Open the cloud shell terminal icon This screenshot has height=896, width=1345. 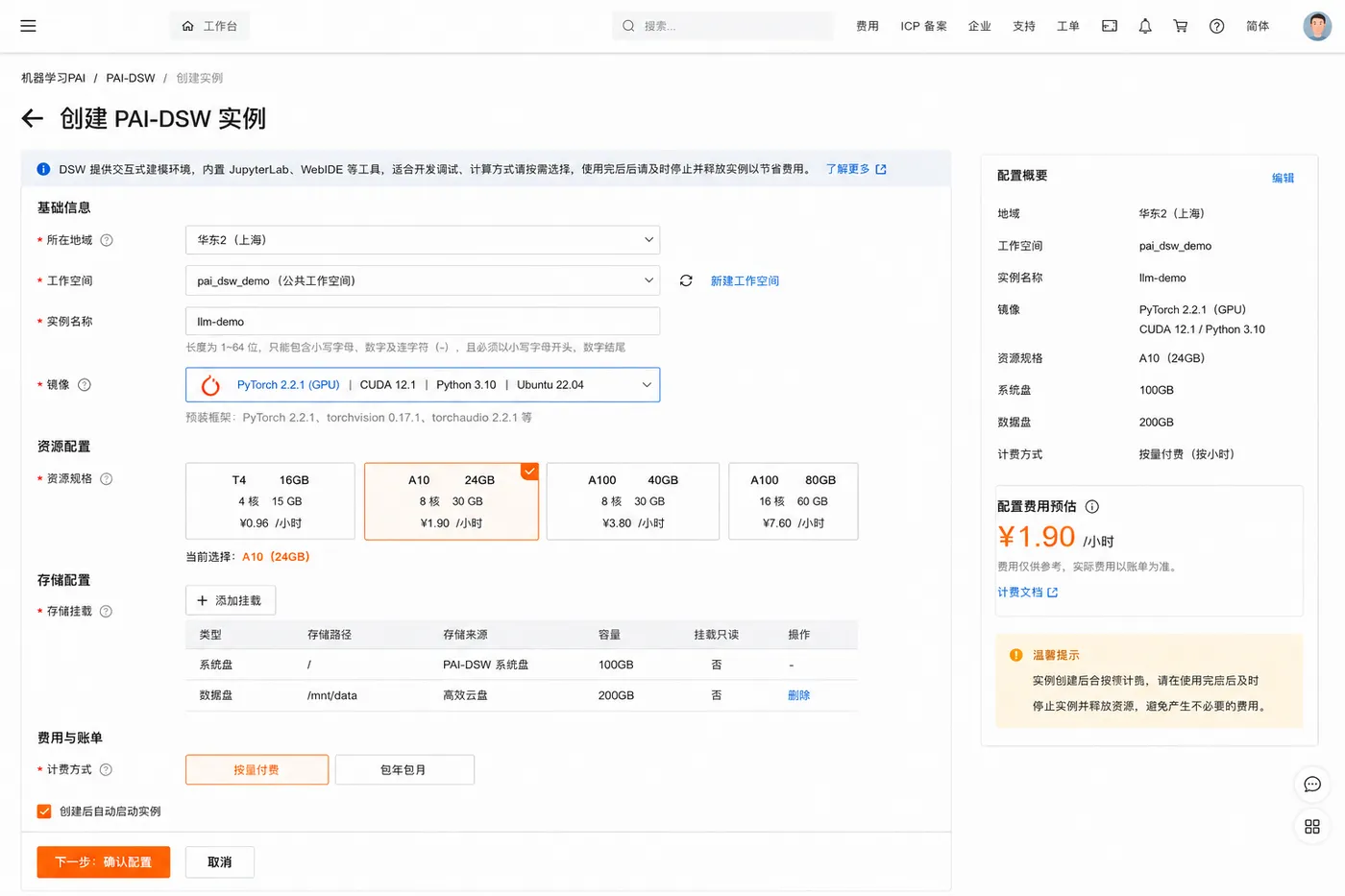coord(1110,26)
